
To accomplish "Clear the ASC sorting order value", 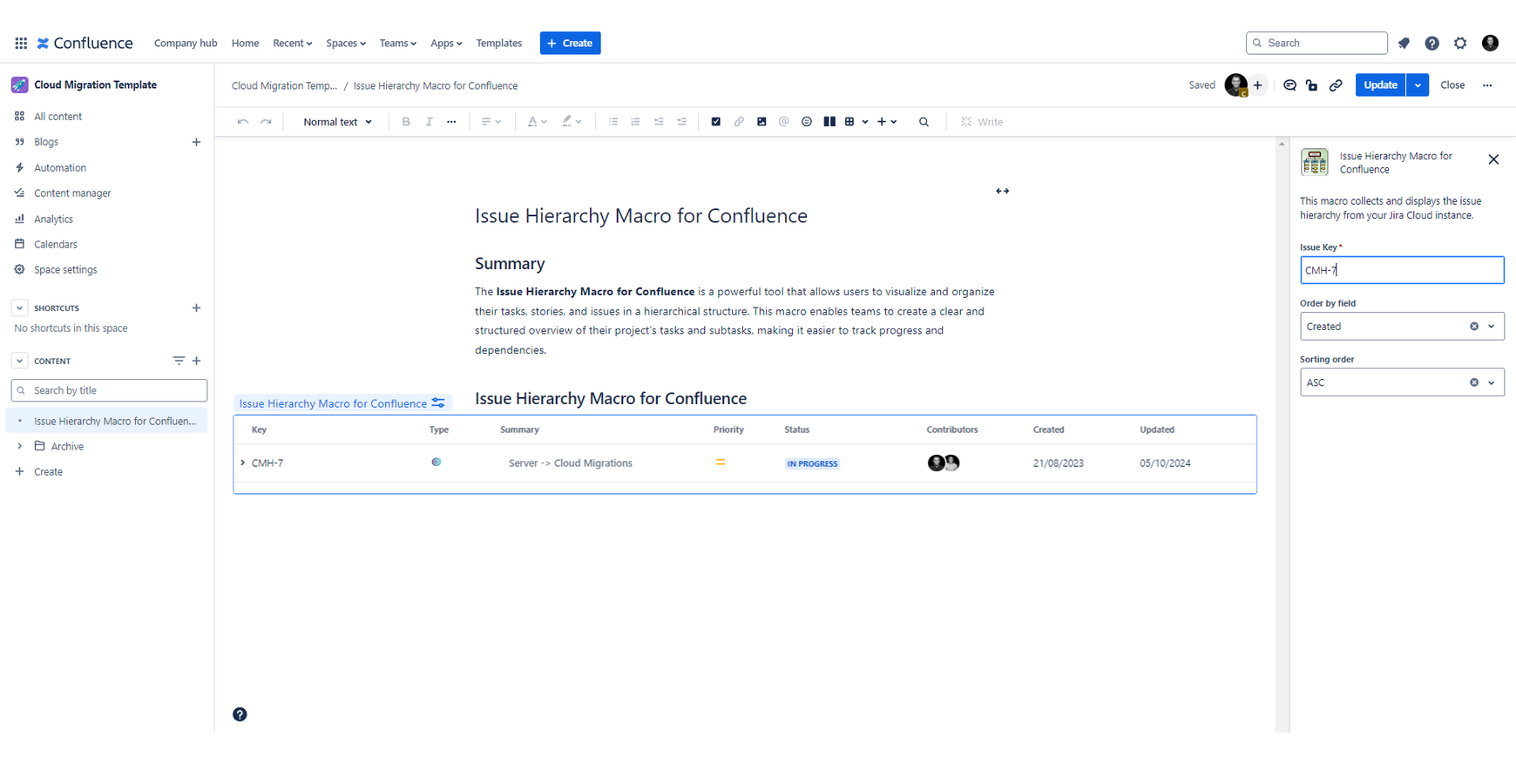I will click(1474, 382).
